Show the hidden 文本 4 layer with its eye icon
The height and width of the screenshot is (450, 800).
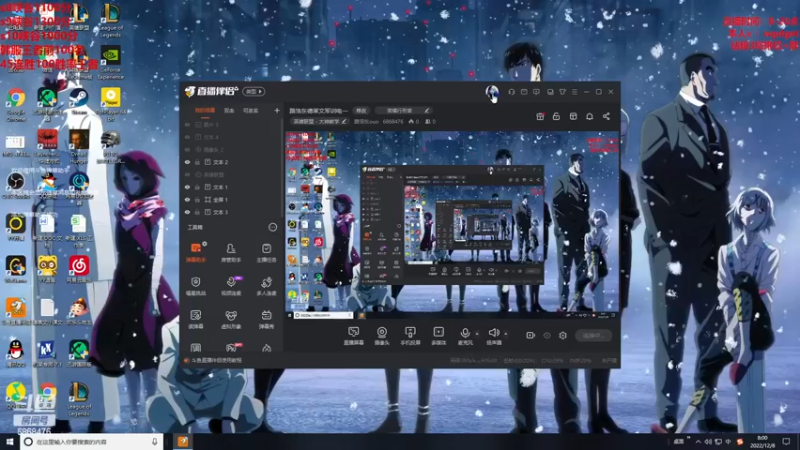click(x=187, y=137)
